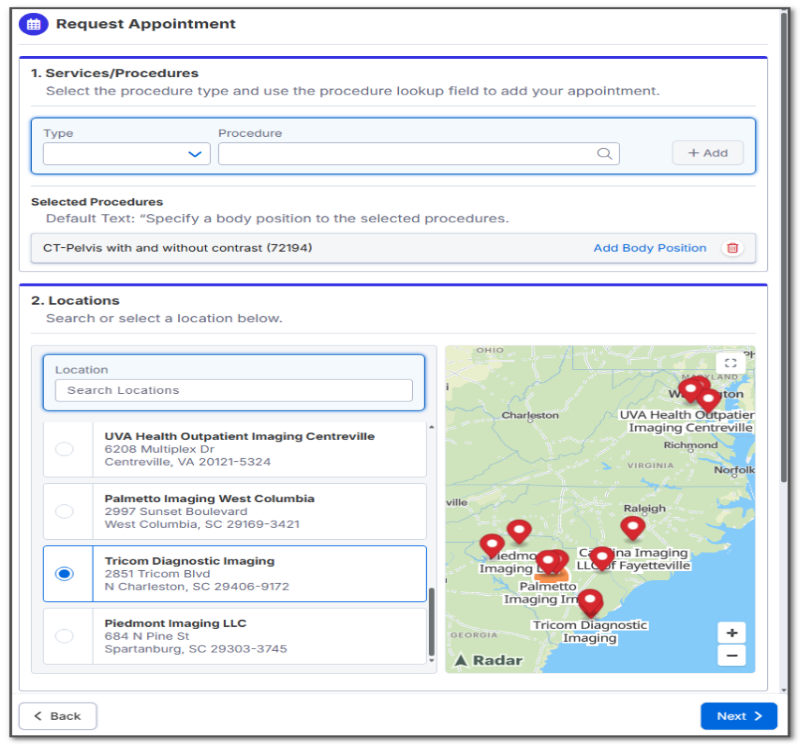Click the page vertical scrollbar
Image resolution: width=800 pixels, height=744 pixels.
click(x=784, y=245)
